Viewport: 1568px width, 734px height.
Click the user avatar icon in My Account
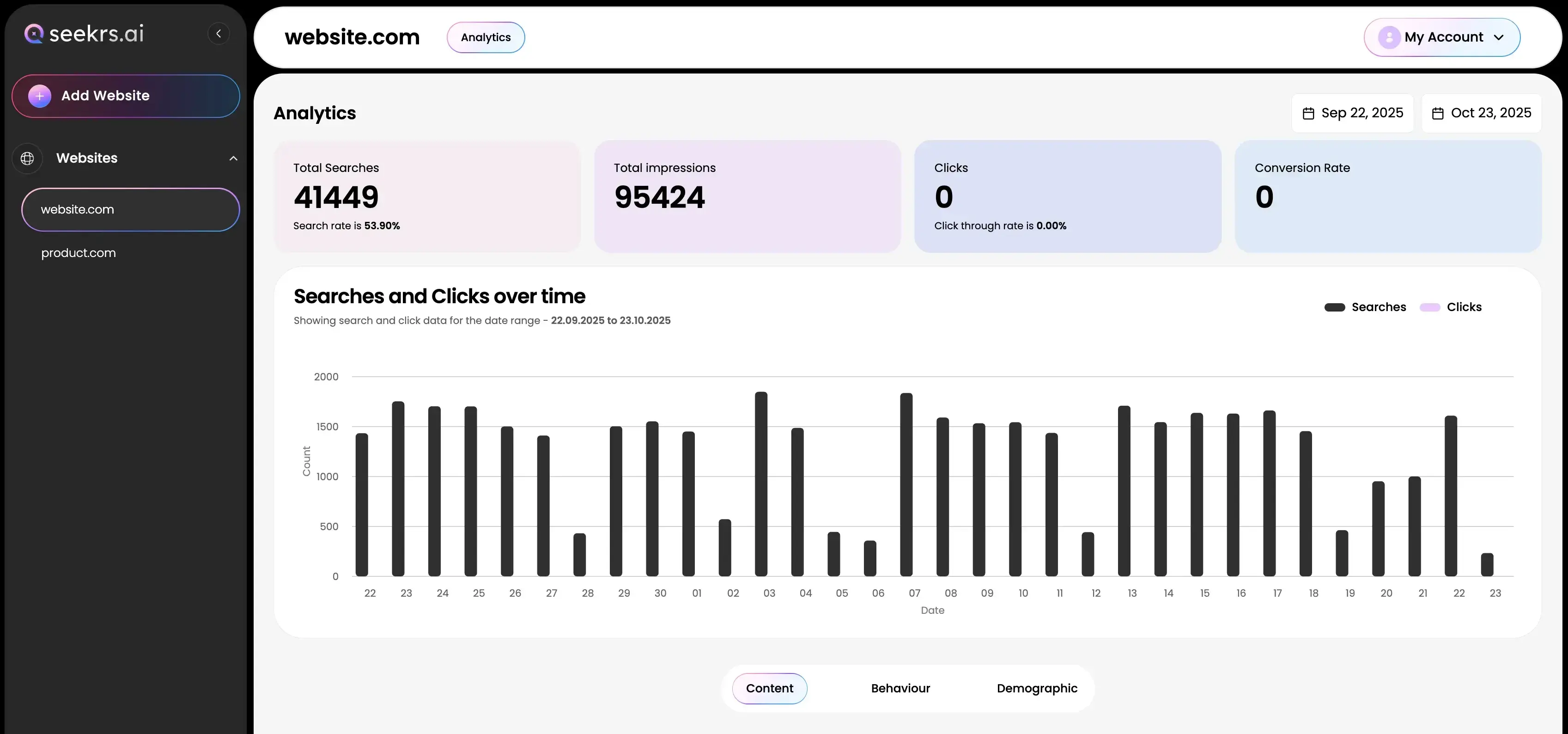pyautogui.click(x=1390, y=37)
